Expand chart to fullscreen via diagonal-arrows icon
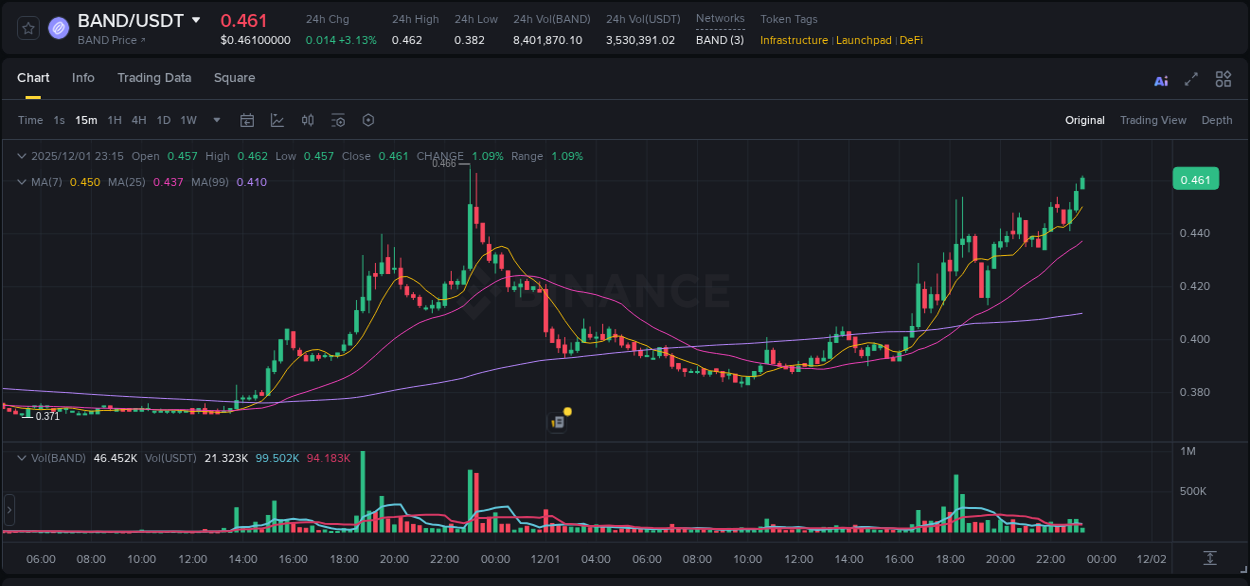Viewport: 1250px width, 586px height. point(1191,79)
